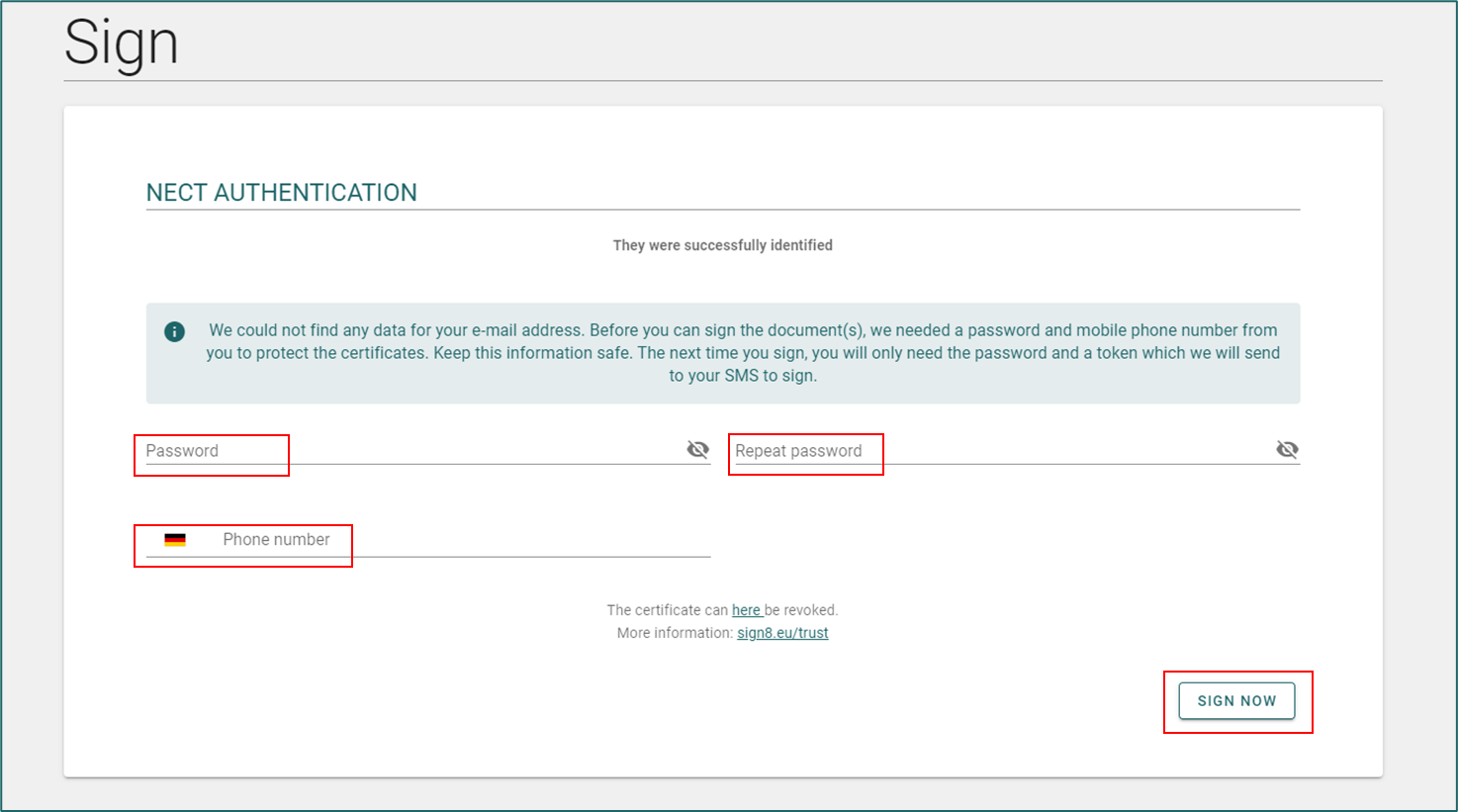The height and width of the screenshot is (812, 1458).
Task: Open the 'here' certificate revoke link
Action: point(746,610)
